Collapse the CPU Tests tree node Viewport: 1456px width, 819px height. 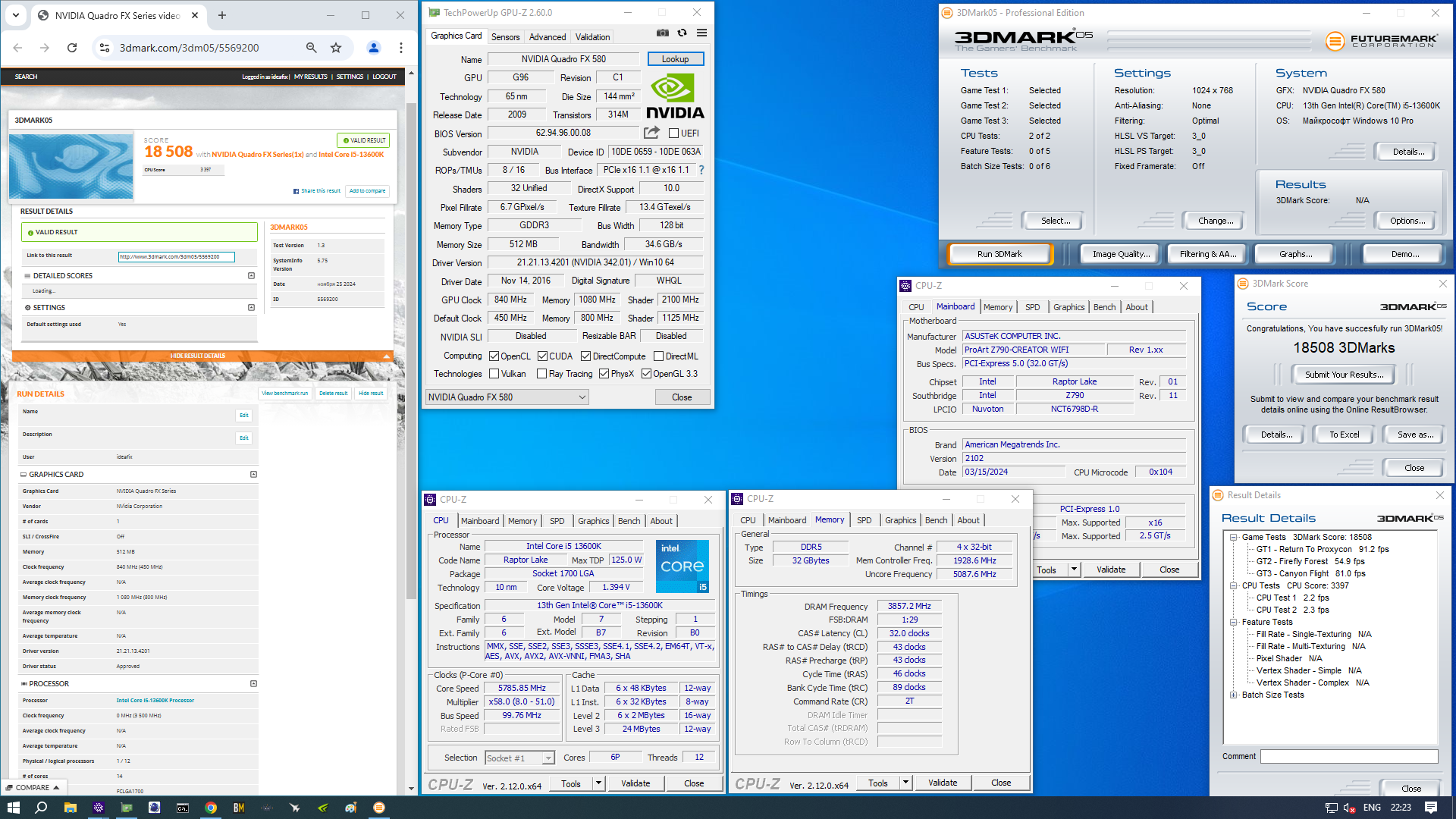pos(1234,585)
